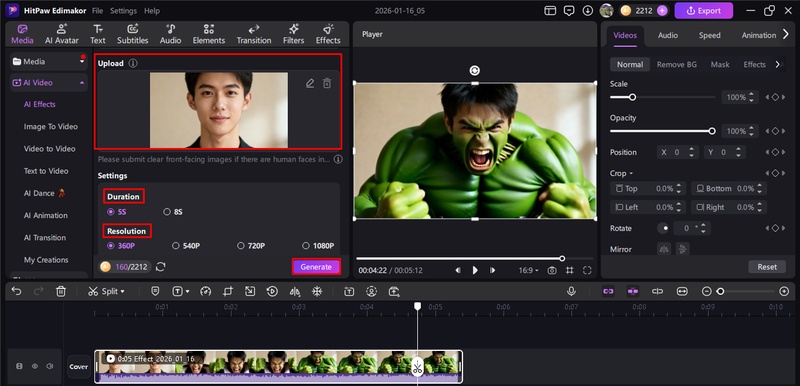
Task: Play the video in the Player
Action: tap(475, 270)
